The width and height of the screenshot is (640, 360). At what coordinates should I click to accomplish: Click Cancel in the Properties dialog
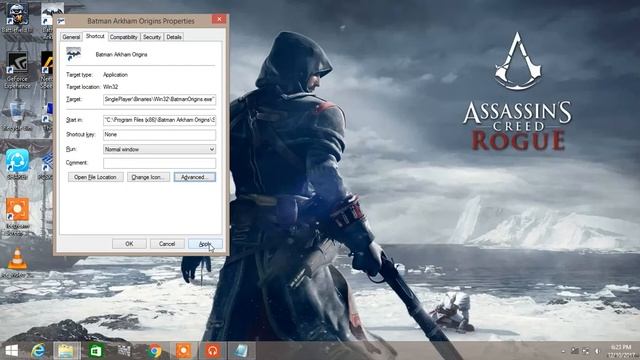pyautogui.click(x=167, y=244)
